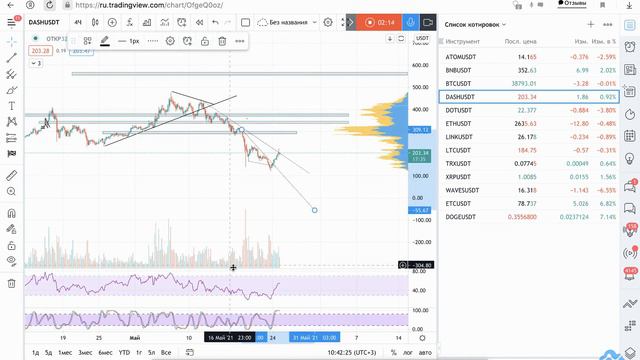Image resolution: width=640 pixels, height=360 pixels.
Task: Toggle the recording camera button
Action: pos(428,22)
